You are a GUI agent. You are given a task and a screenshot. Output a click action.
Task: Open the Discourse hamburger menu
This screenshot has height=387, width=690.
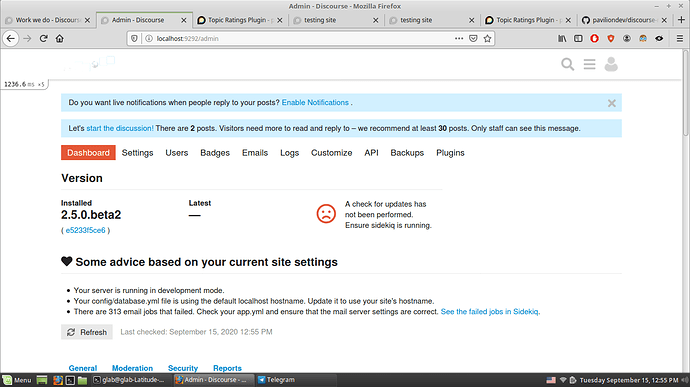tap(589, 64)
